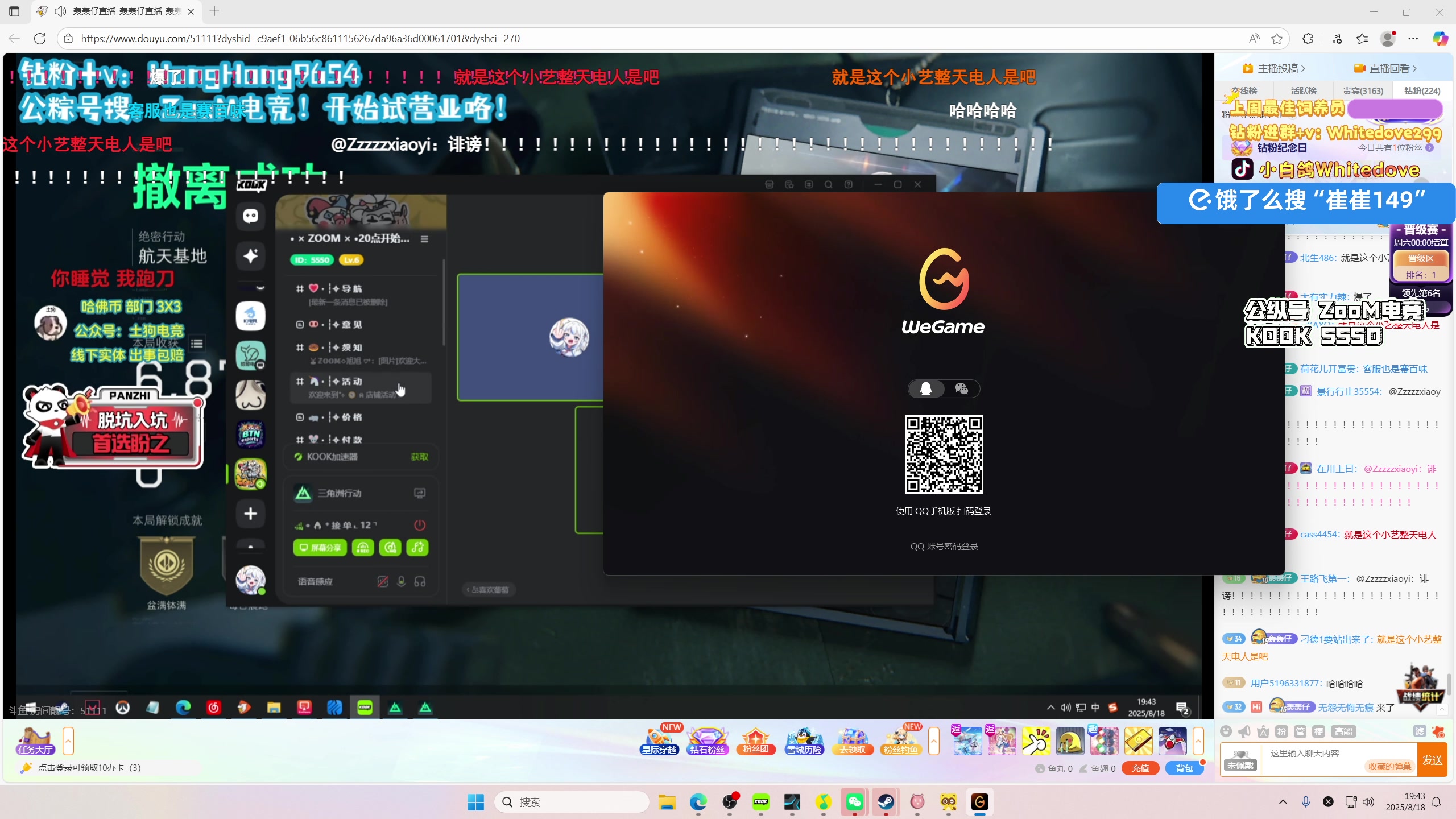Open the browser profile avatar
The image size is (1456, 819).
pyautogui.click(x=1388, y=38)
